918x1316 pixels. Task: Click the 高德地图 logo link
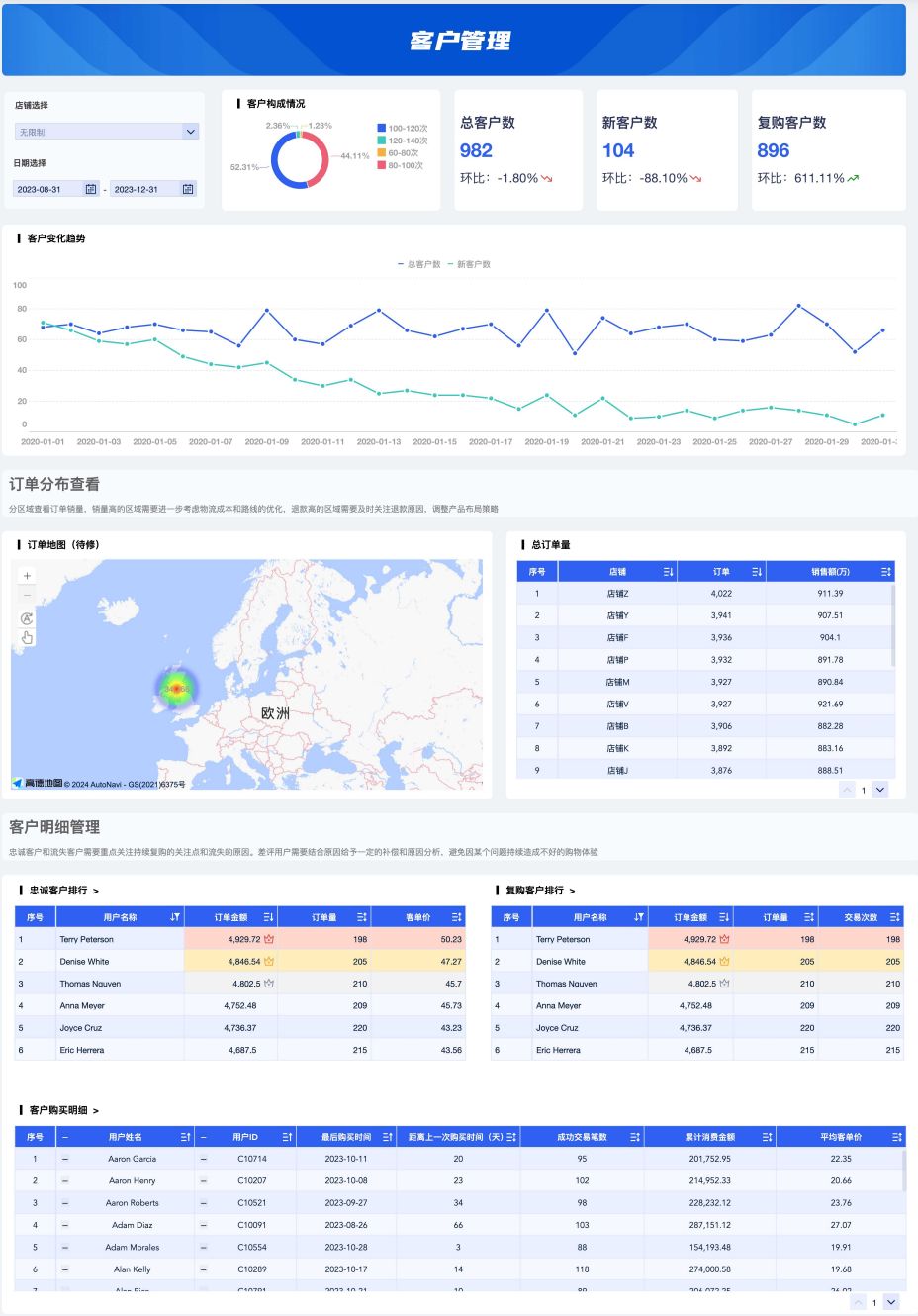[38, 783]
